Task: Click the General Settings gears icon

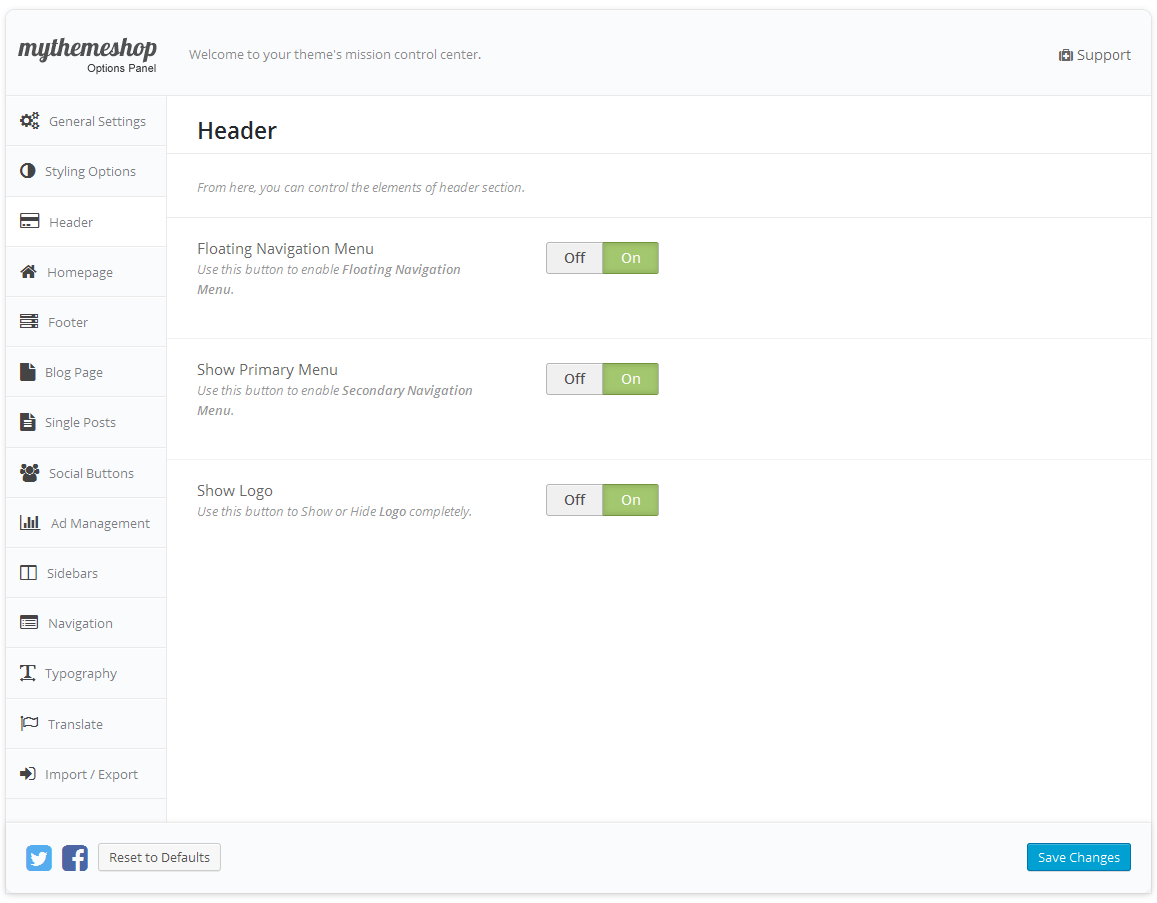Action: point(30,121)
